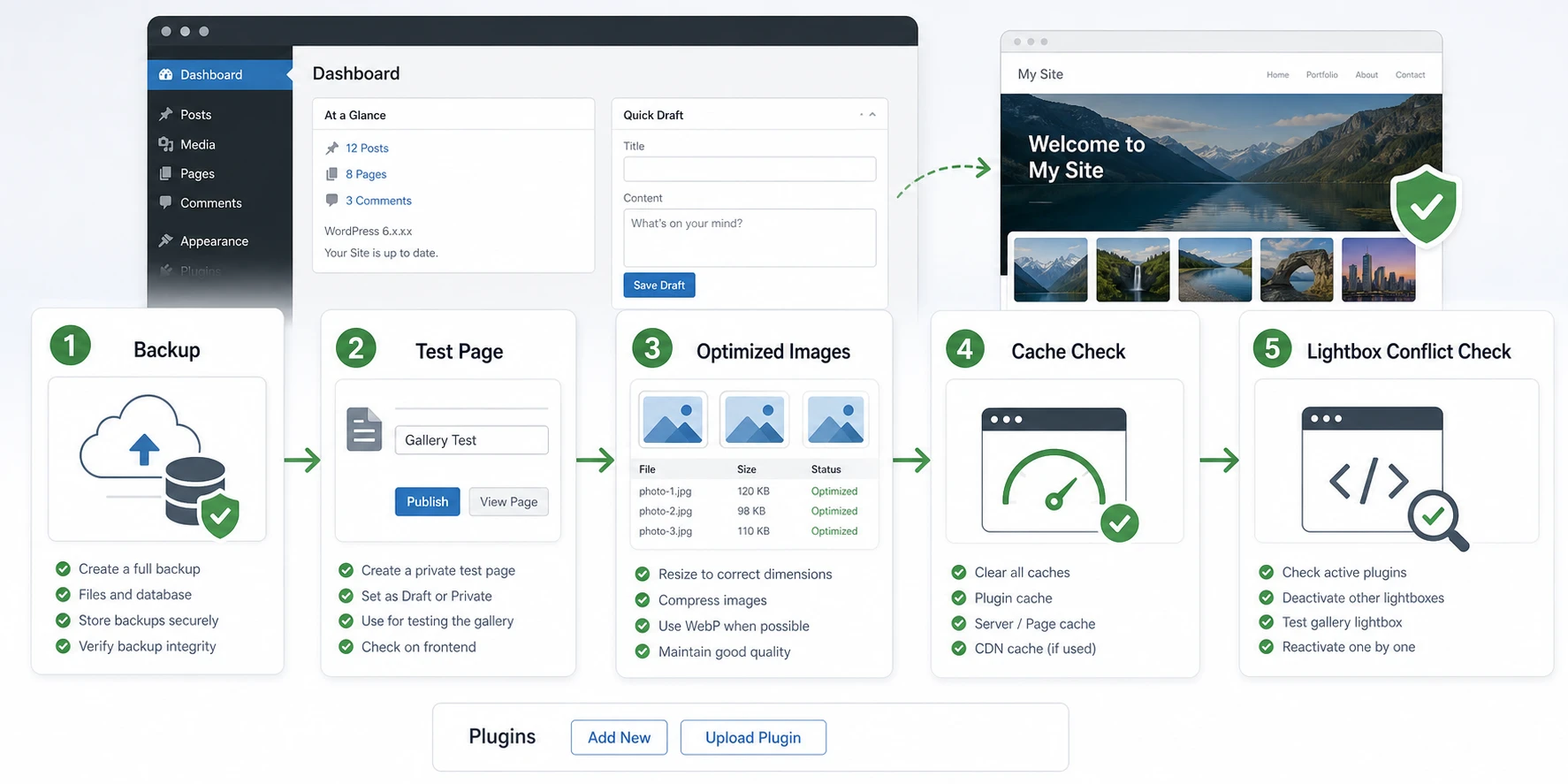Focus the Quick Draft Title field
The width and height of the screenshot is (1568, 784).
(750, 169)
